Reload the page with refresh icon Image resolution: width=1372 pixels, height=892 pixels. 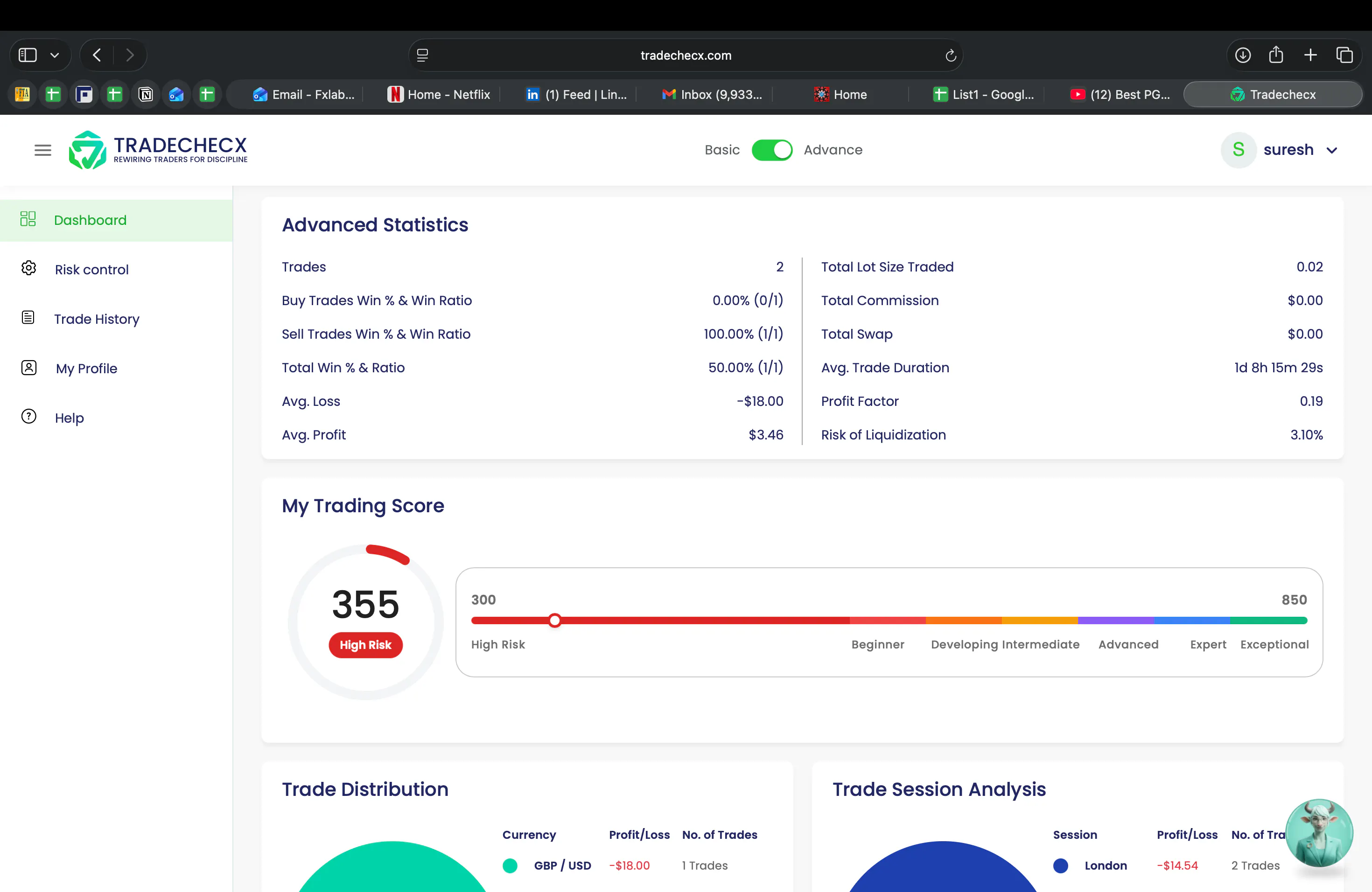[x=951, y=56]
